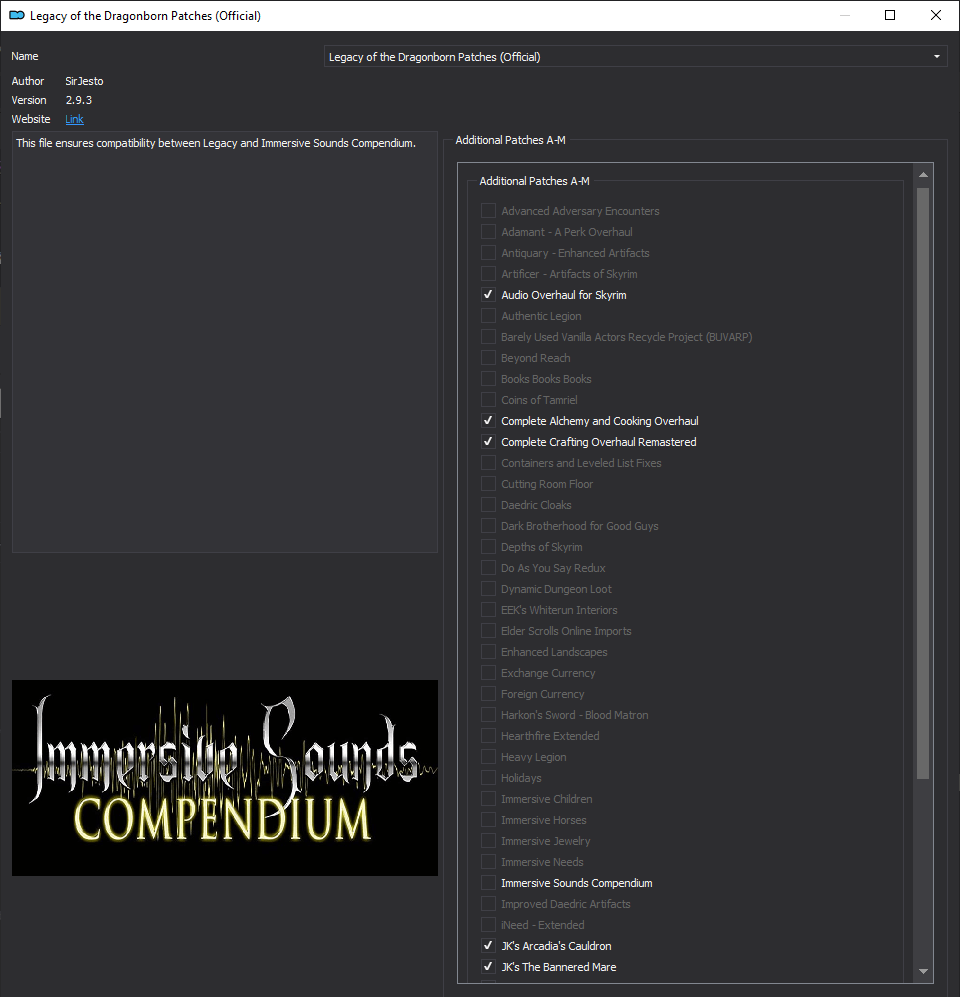Tick Immersive Horses checkbox
Image resolution: width=960 pixels, height=997 pixels.
tap(488, 820)
